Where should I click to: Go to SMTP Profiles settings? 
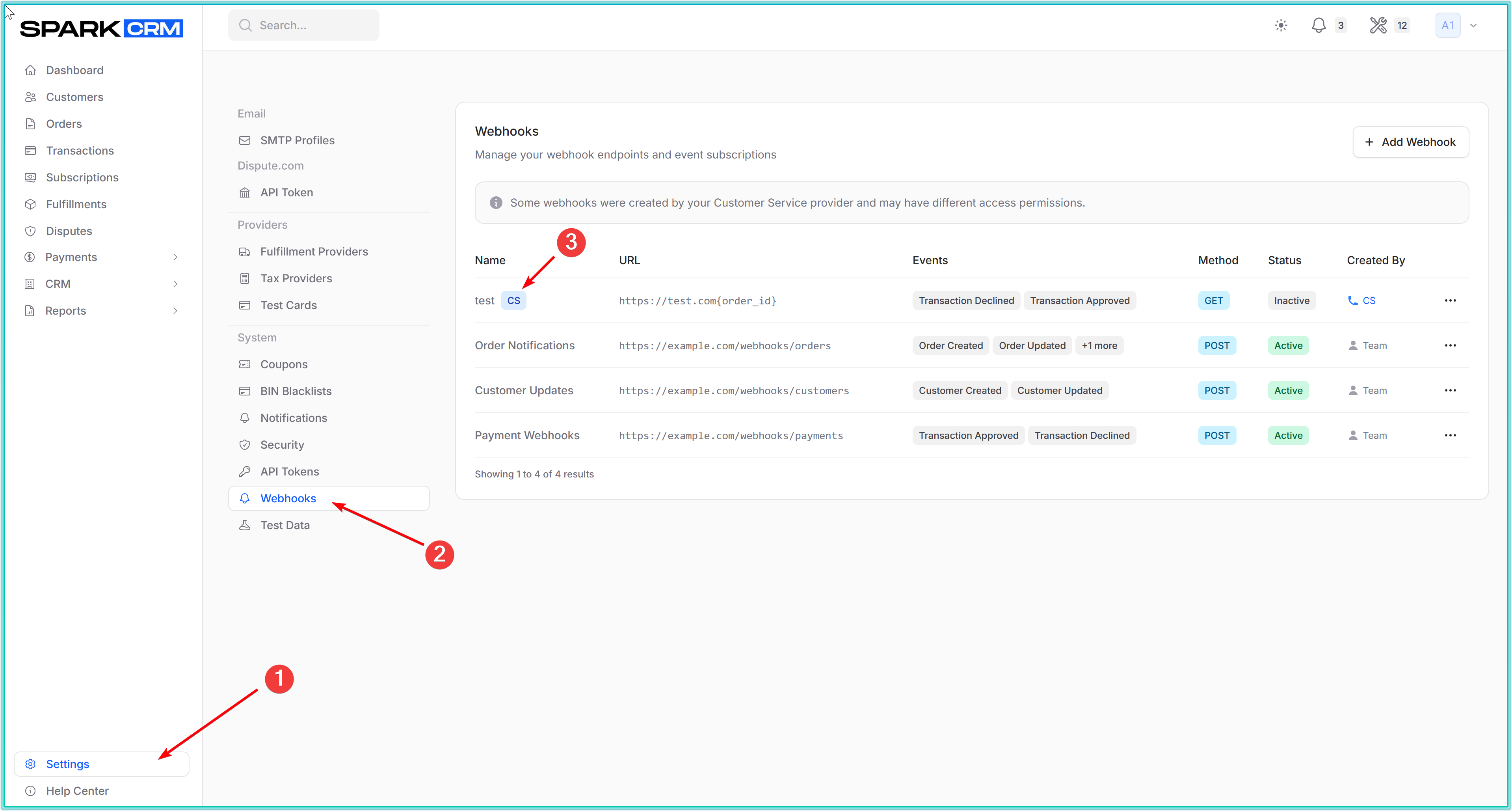[x=297, y=140]
